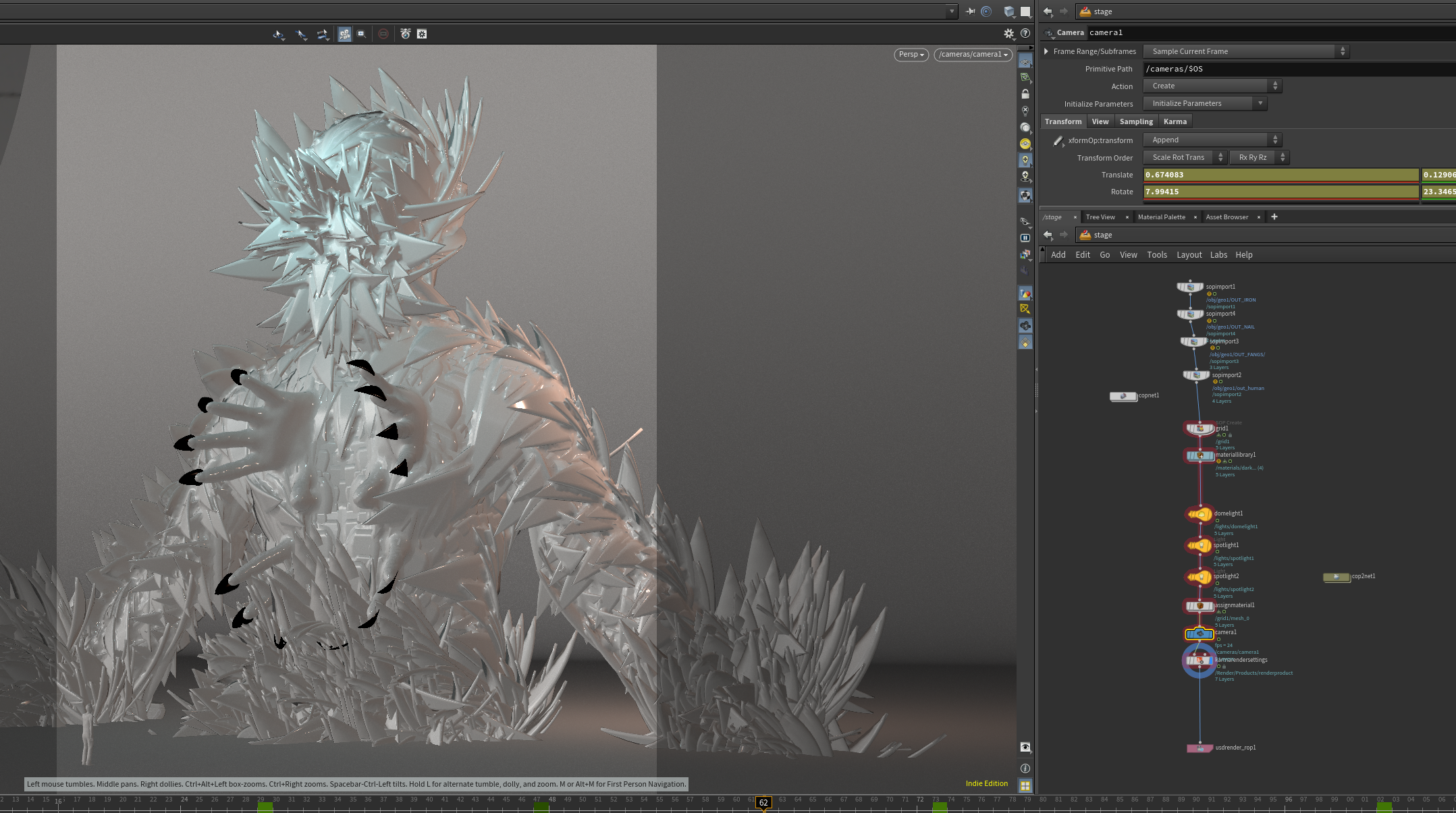This screenshot has height=813, width=1456.
Task: Expand the Frame Range/Subframes section
Action: (x=1046, y=51)
